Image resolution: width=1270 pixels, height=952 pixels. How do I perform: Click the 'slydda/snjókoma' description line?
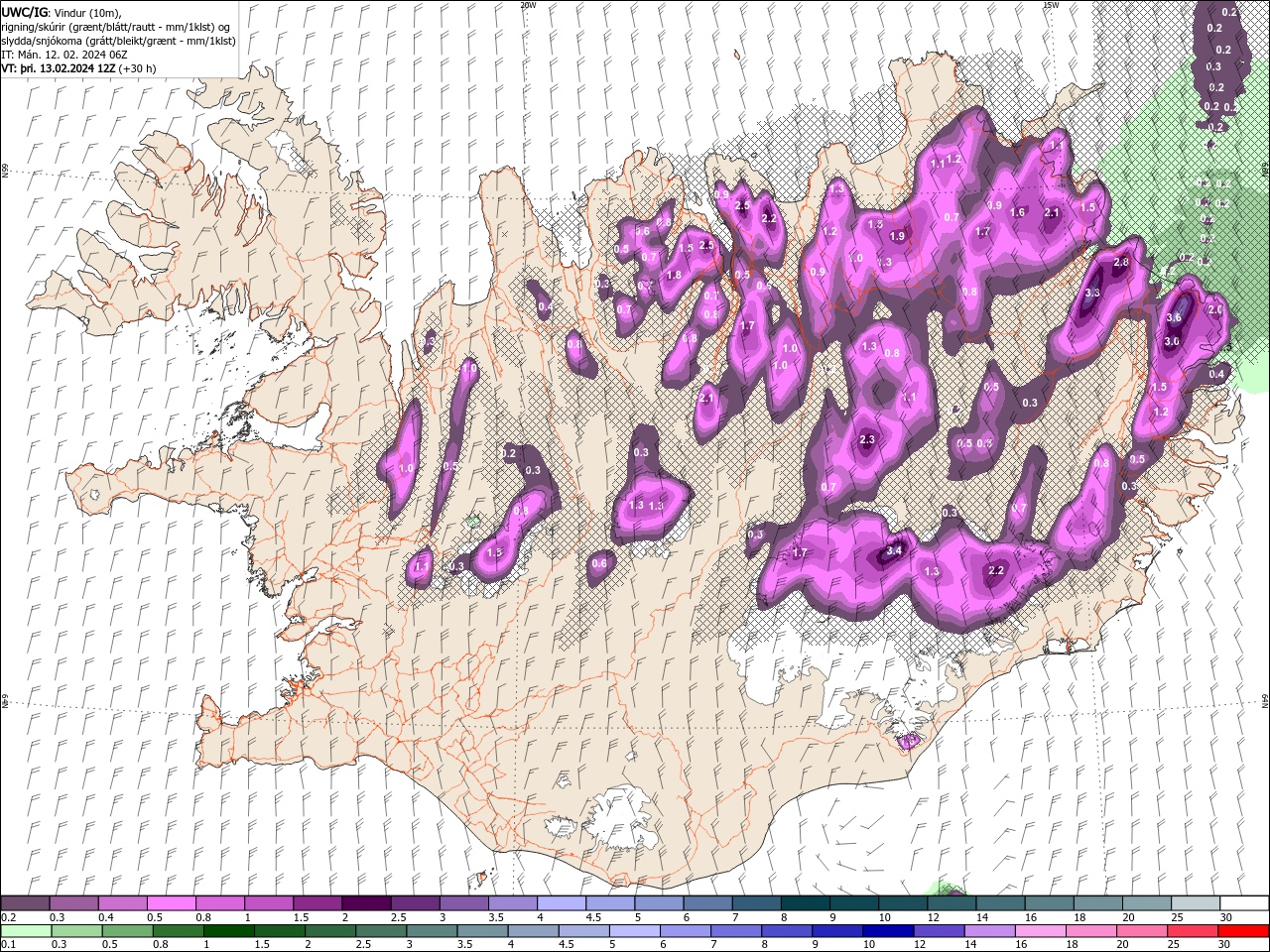(x=118, y=41)
